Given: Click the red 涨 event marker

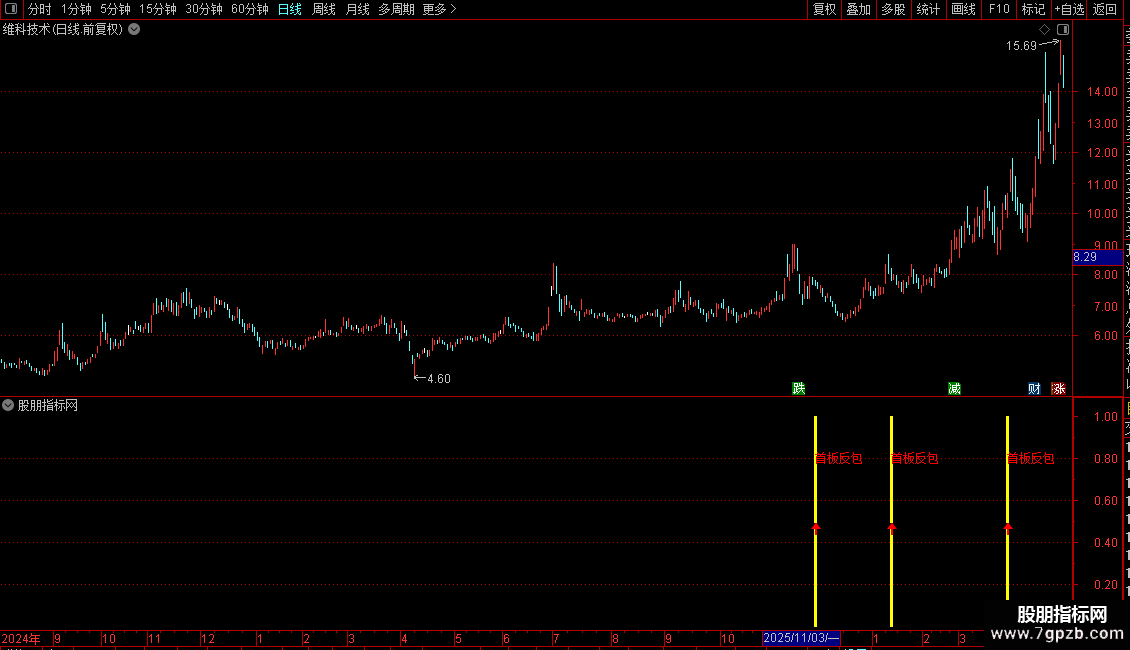Looking at the screenshot, I should pyautogui.click(x=1058, y=388).
